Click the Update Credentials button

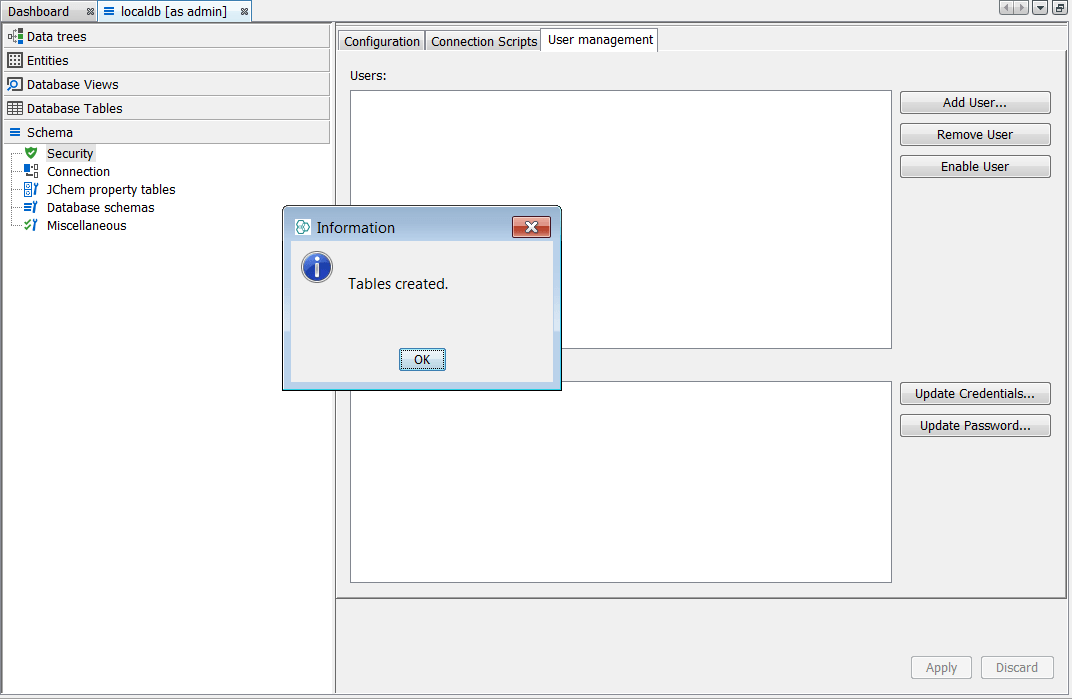974,393
